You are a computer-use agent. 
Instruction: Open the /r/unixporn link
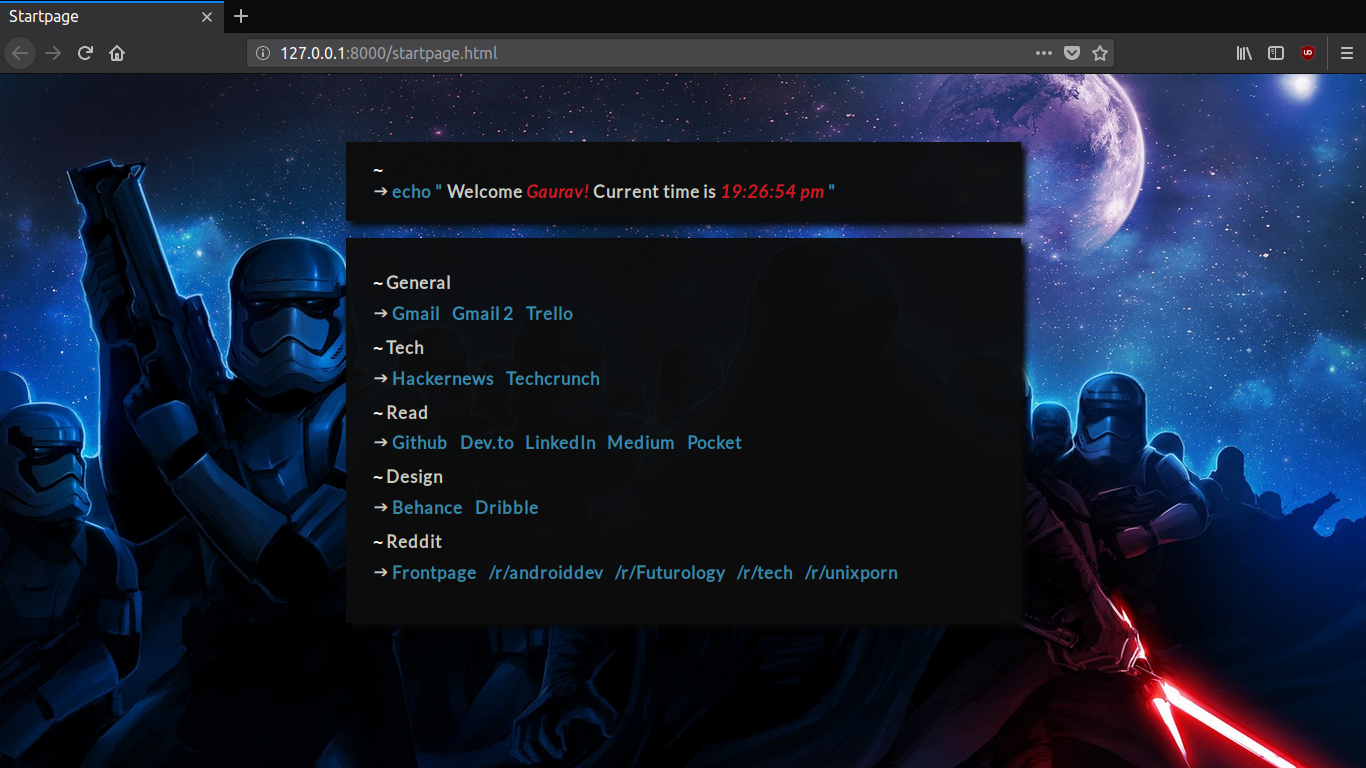click(x=851, y=573)
